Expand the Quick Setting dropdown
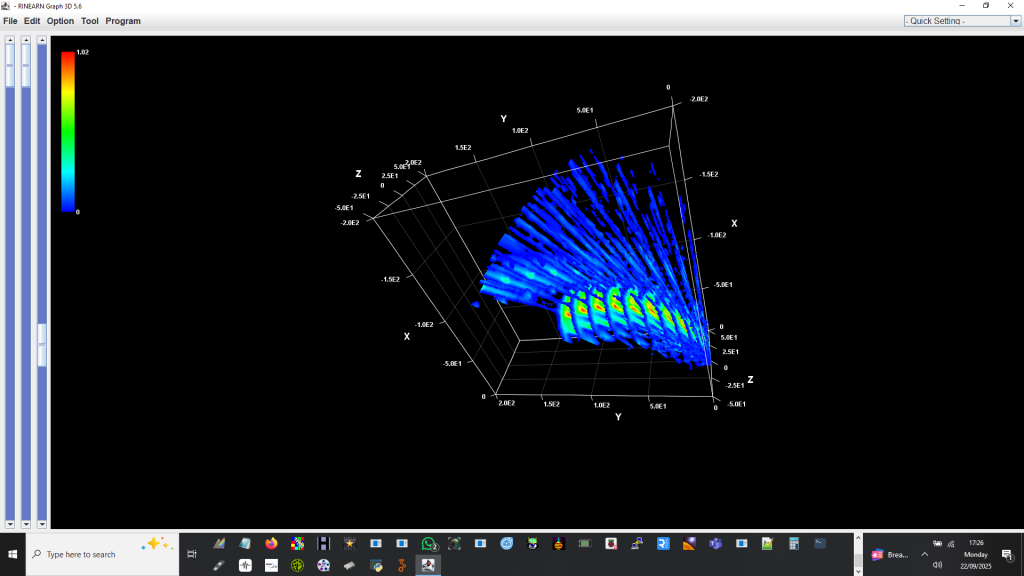 [x=956, y=21]
